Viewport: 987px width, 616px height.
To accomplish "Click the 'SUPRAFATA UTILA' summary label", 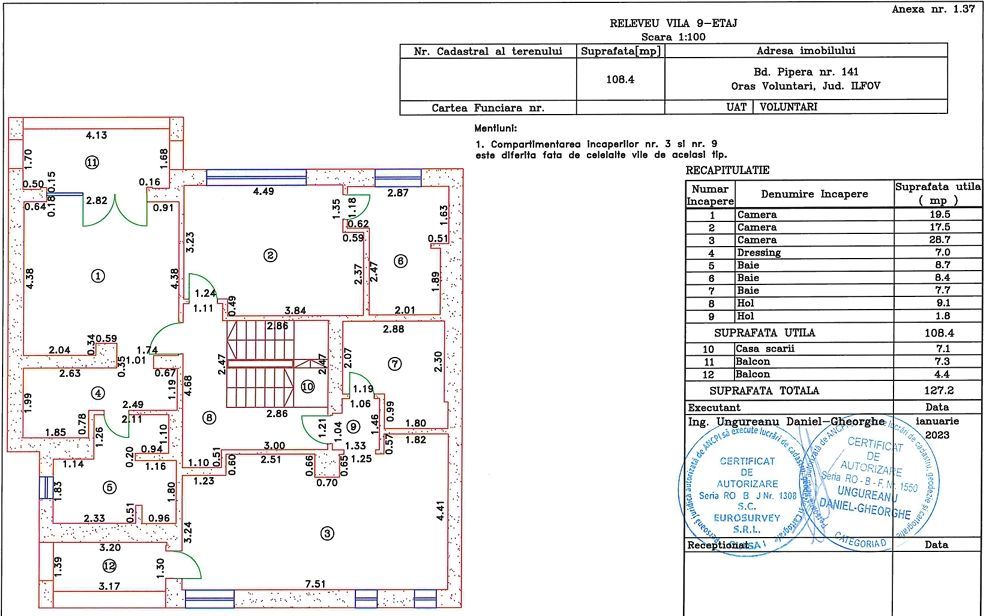I will 764,333.
